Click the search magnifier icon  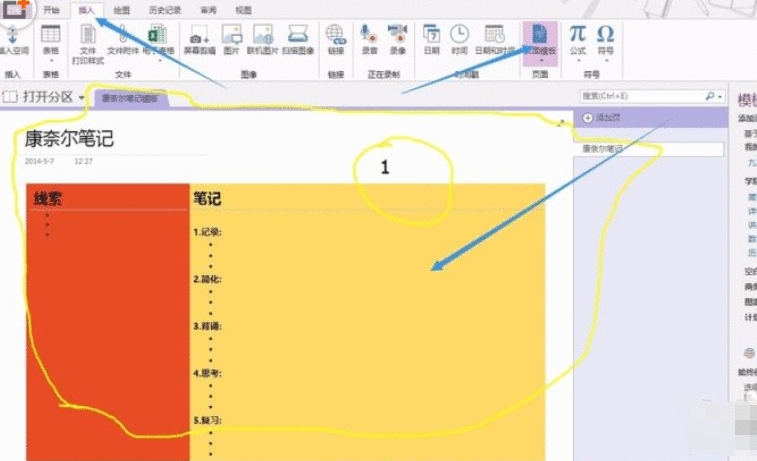(709, 96)
